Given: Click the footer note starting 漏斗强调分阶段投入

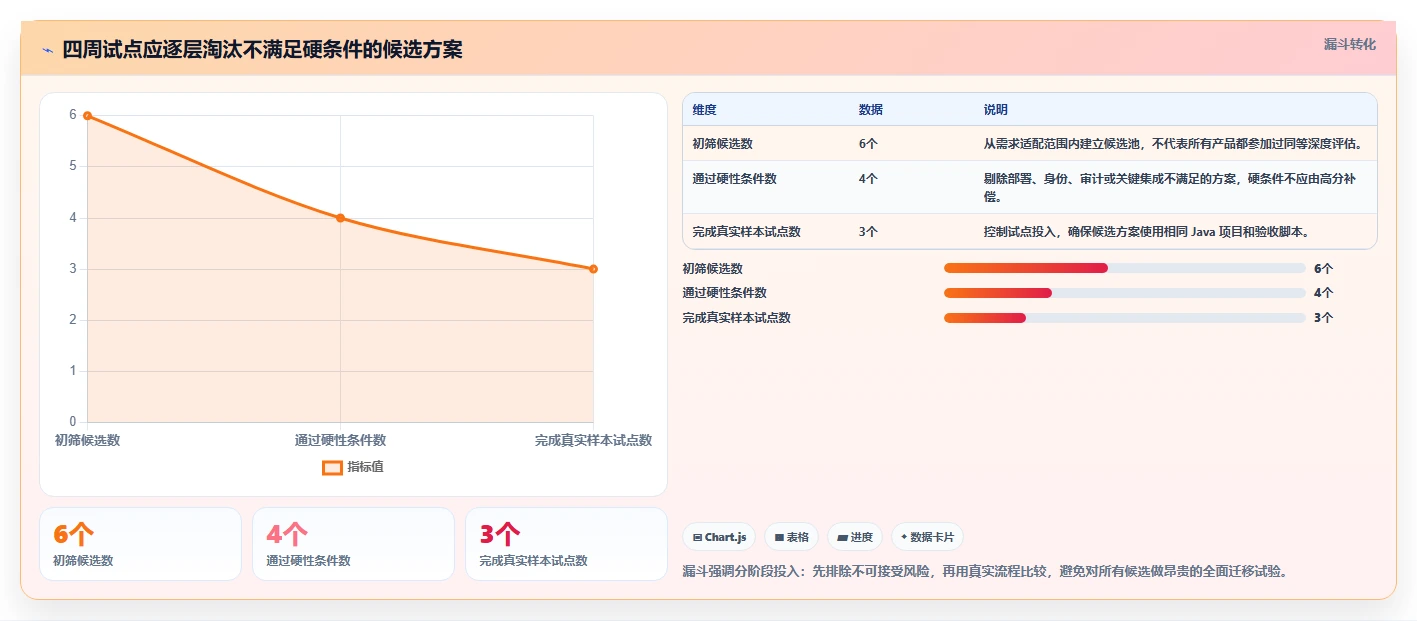Looking at the screenshot, I should (x=984, y=572).
